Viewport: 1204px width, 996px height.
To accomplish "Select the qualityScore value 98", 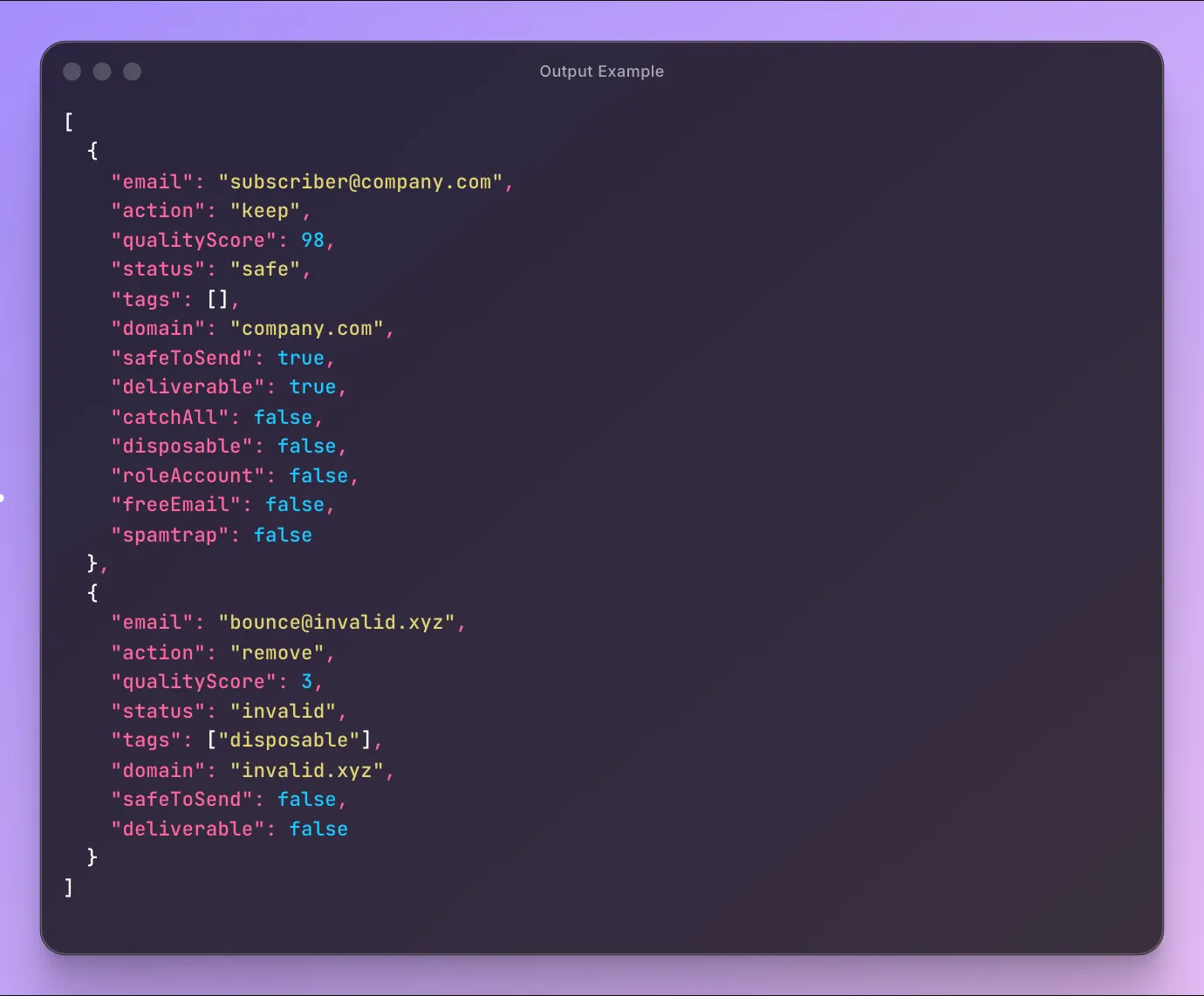I will tap(313, 240).
